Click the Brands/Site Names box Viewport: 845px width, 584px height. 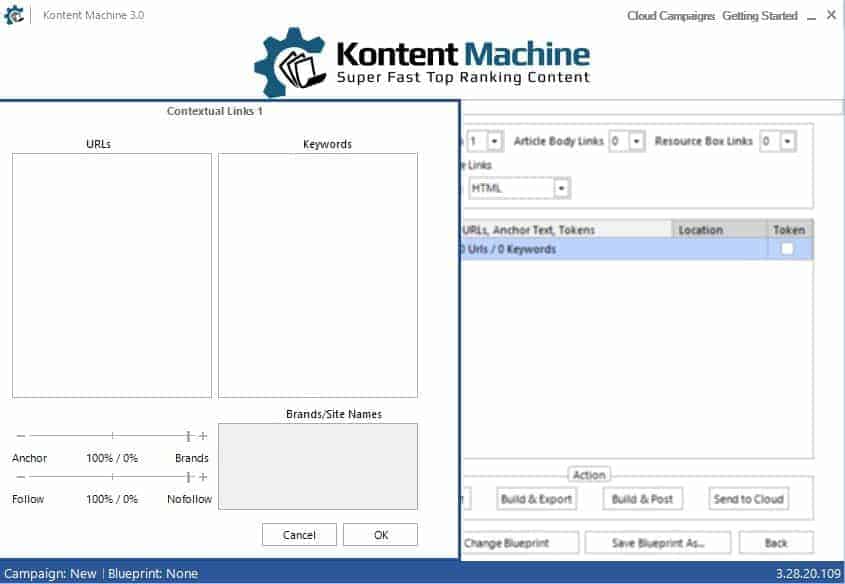pos(318,467)
